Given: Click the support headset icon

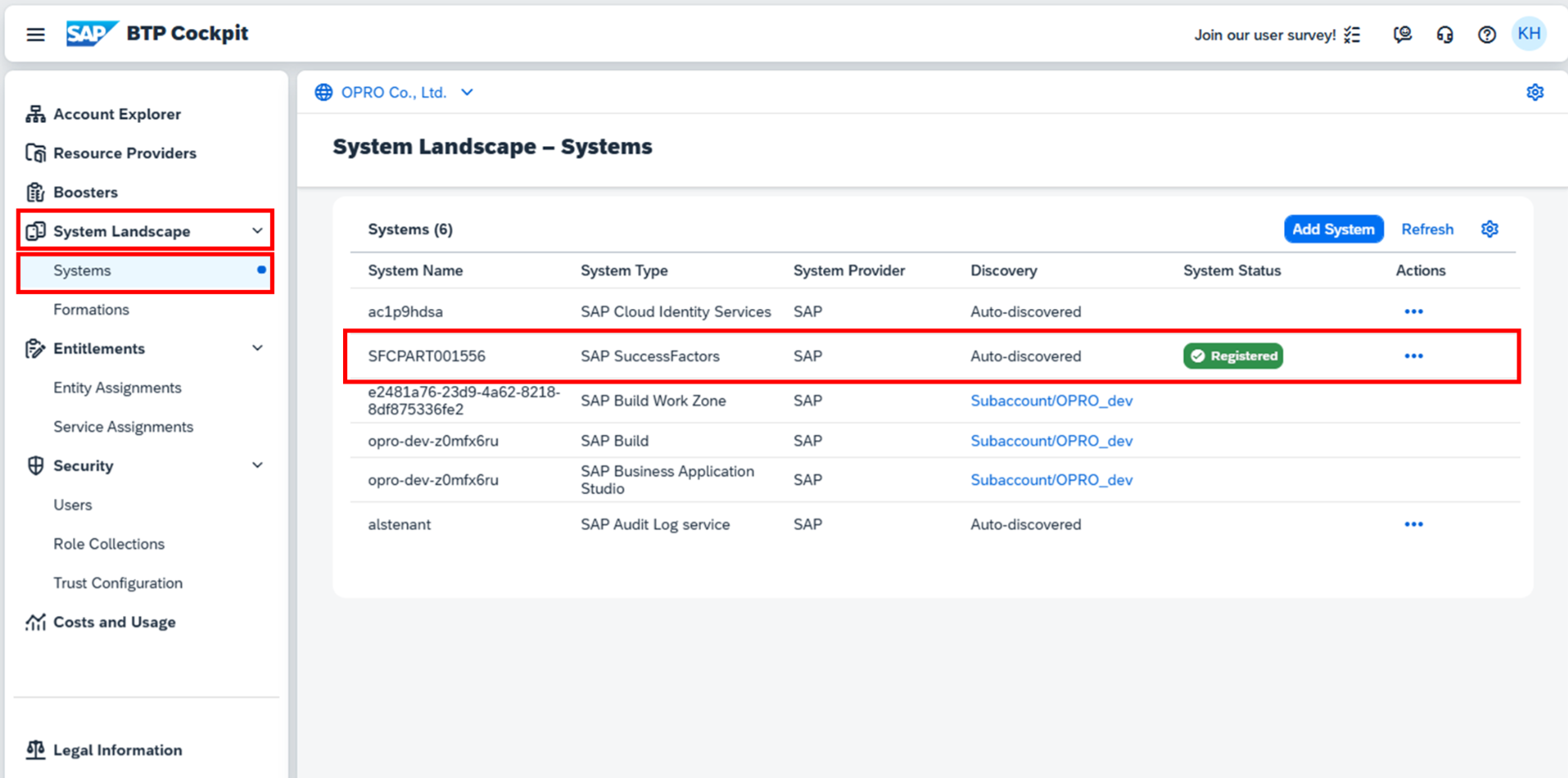Looking at the screenshot, I should click(x=1444, y=35).
